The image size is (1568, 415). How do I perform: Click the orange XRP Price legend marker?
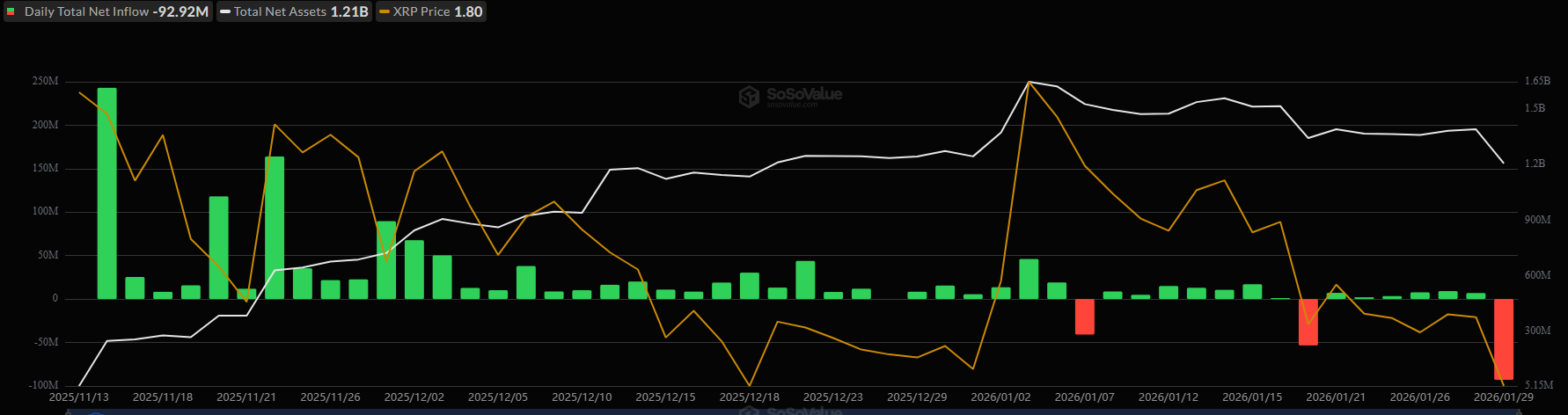tap(385, 12)
